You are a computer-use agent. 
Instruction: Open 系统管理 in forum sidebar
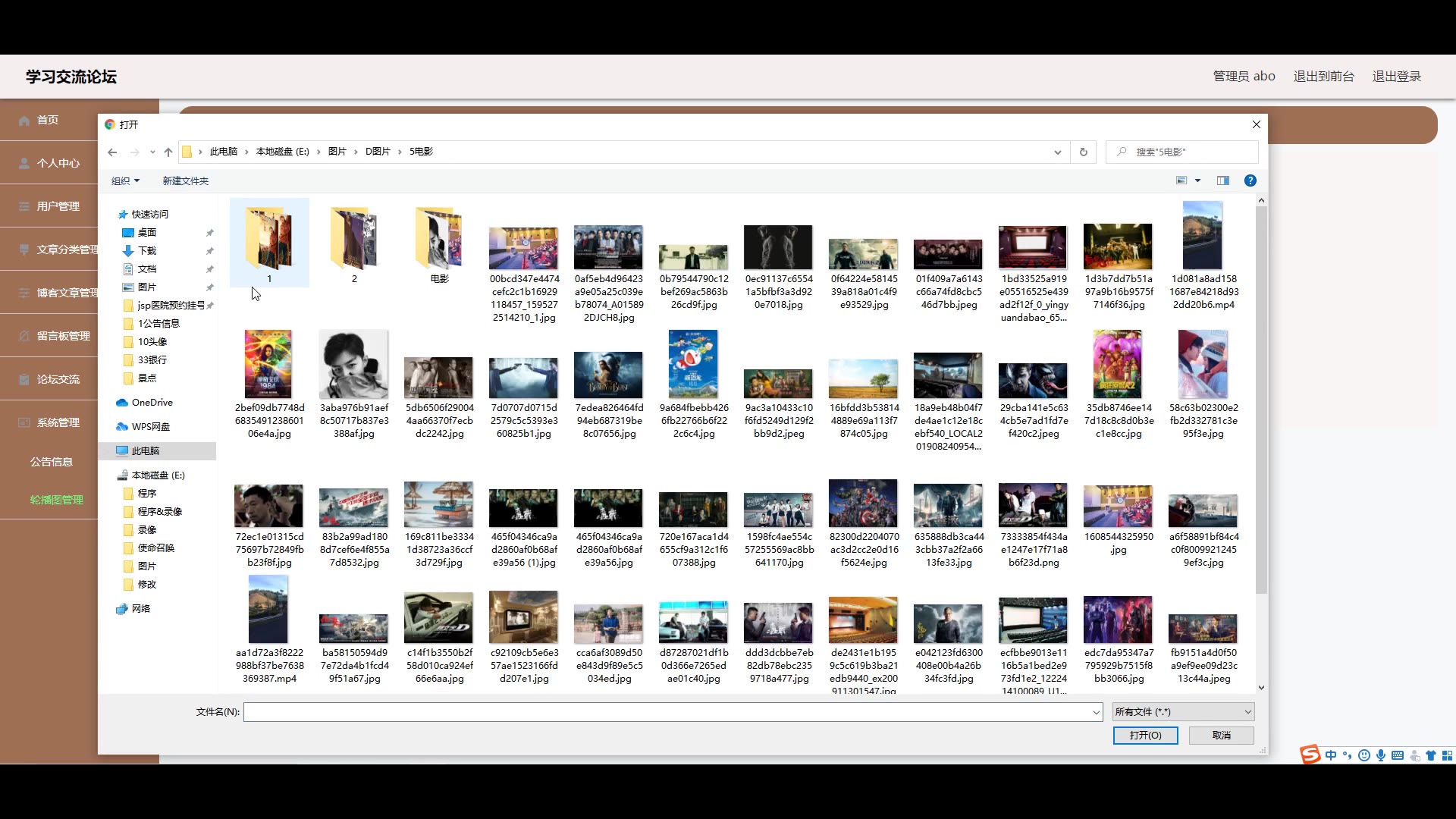point(58,422)
